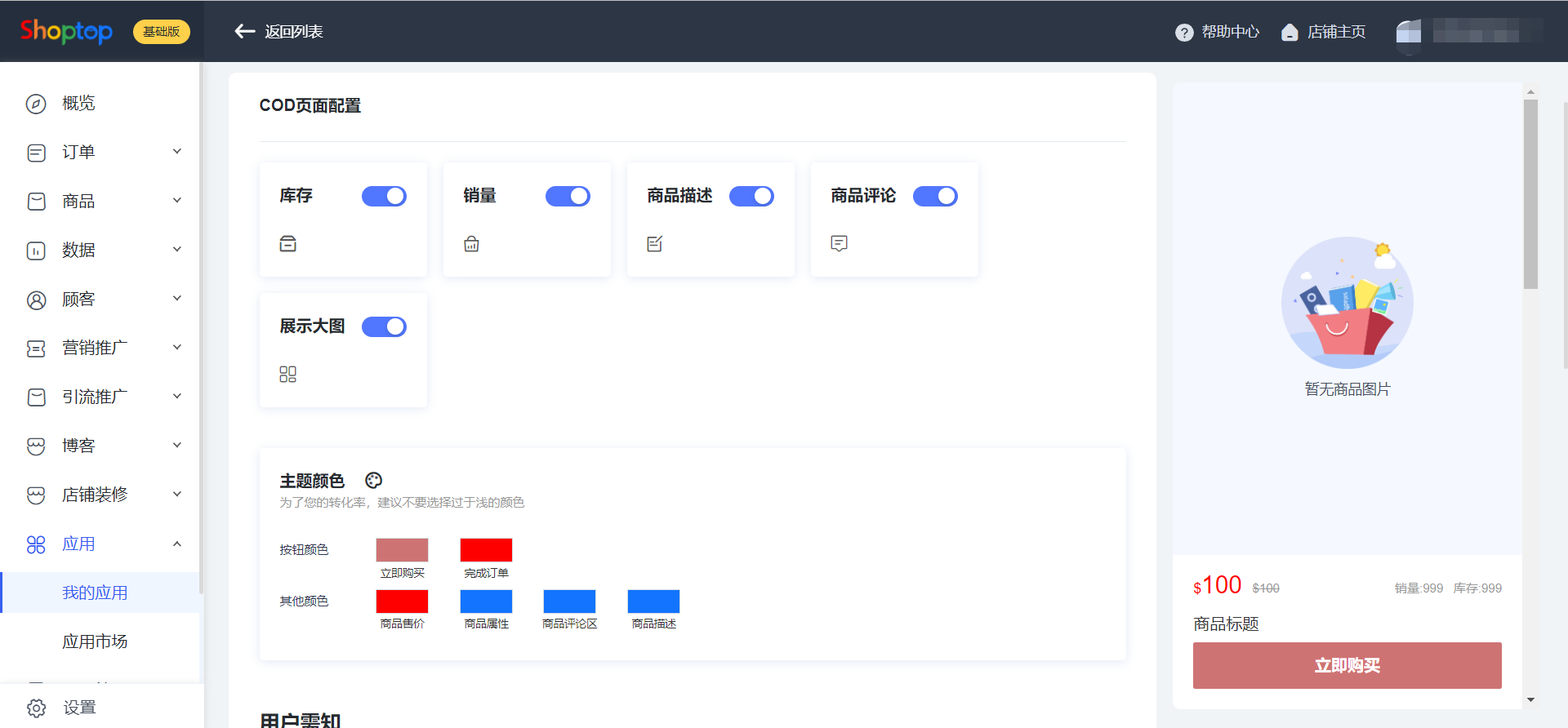Click the 顾客 person icon
The image size is (1568, 728).
[36, 300]
